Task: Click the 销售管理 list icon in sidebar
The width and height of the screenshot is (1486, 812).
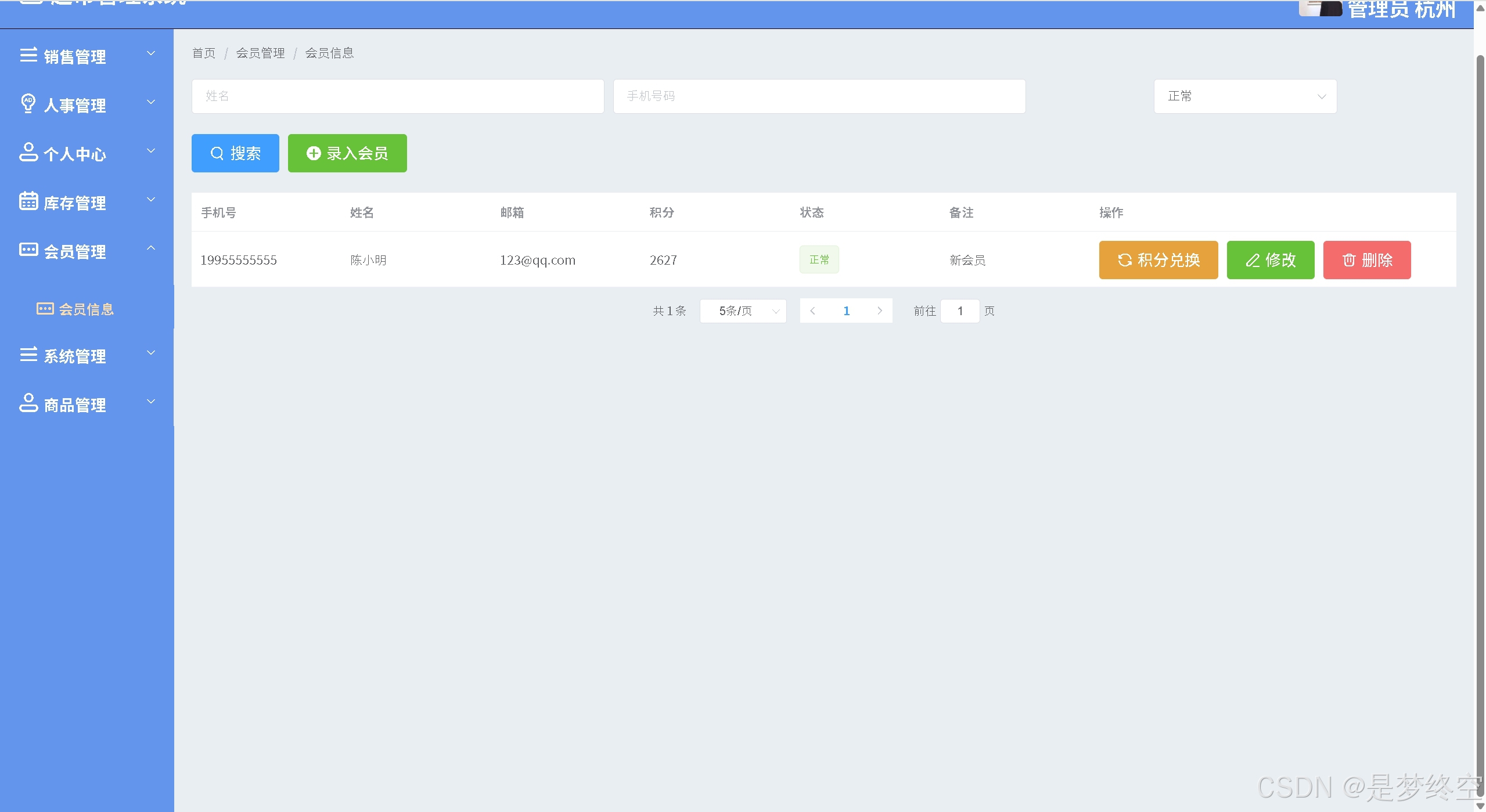Action: coord(28,55)
